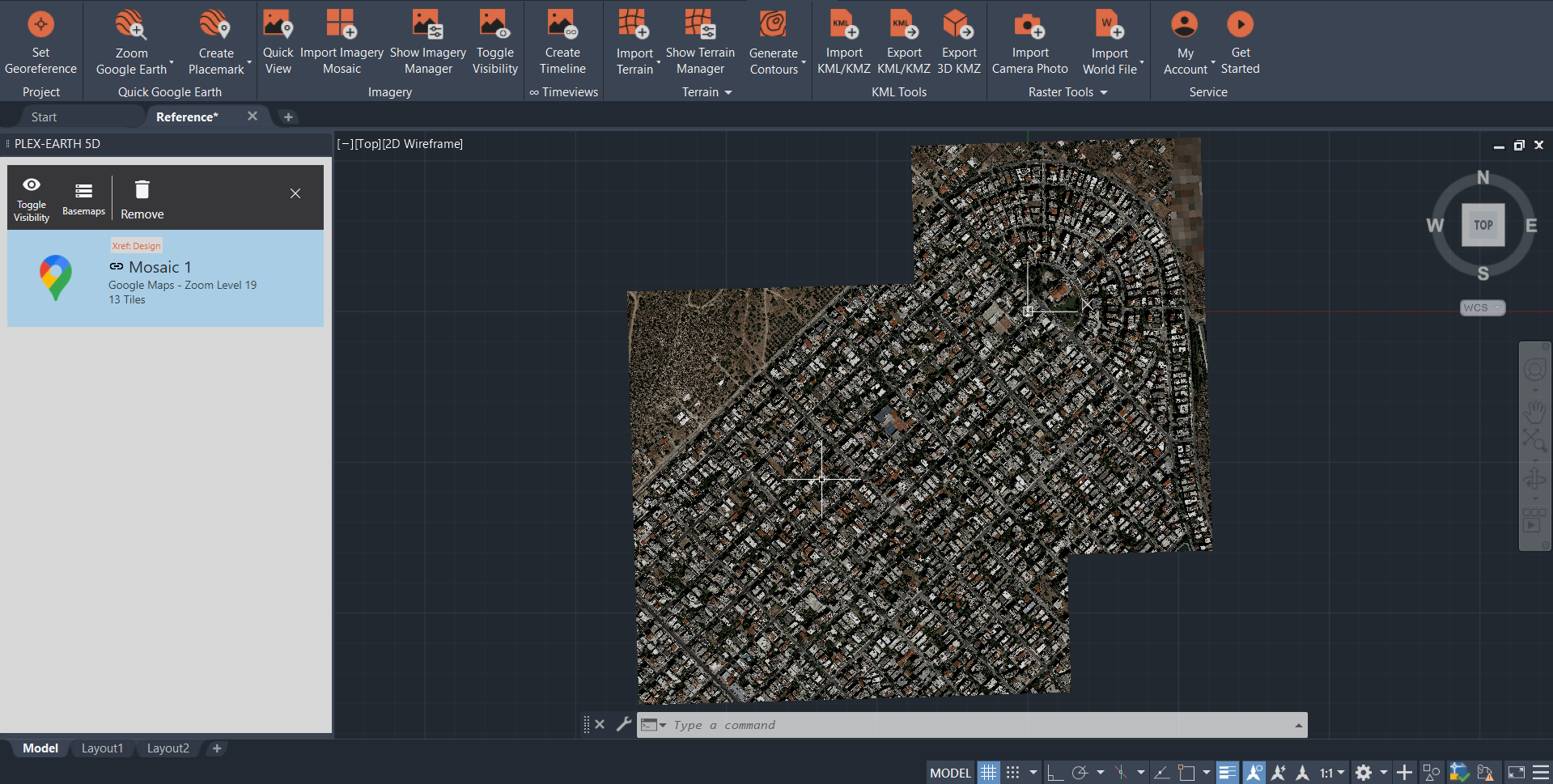Toggle Clean Screen in status bar
1553x784 pixels.
point(1516,773)
